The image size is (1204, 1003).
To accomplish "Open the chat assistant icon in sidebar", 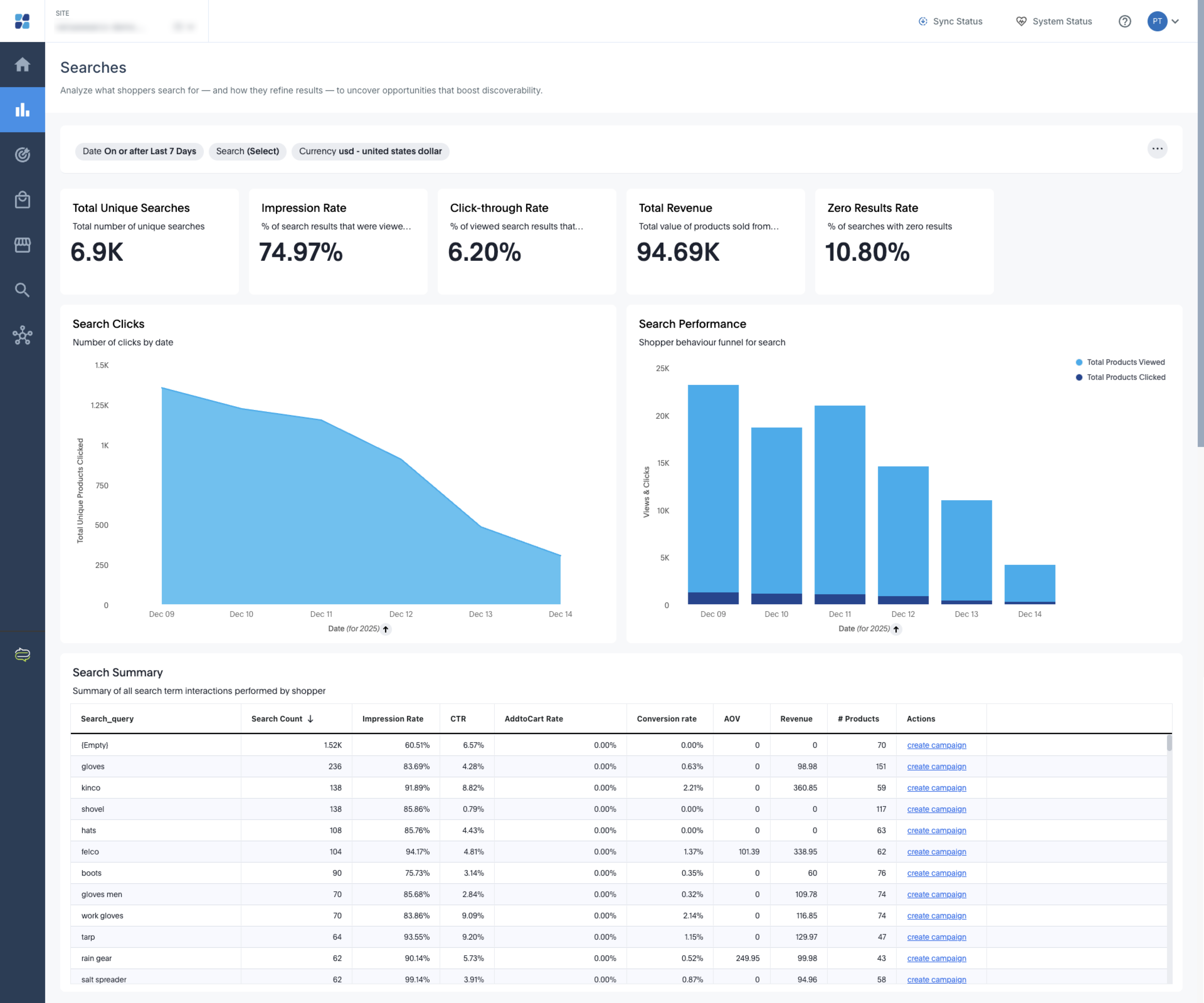I will click(x=22, y=654).
